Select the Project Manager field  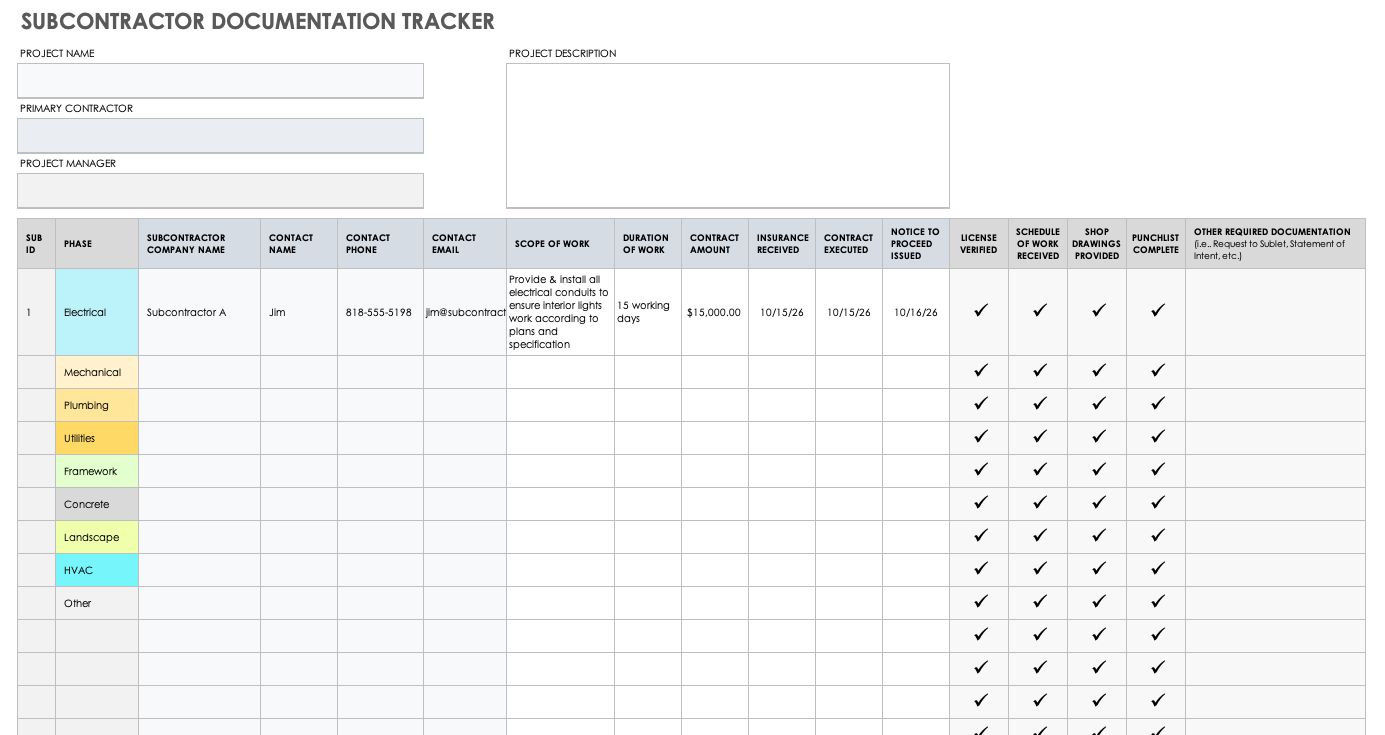(220, 191)
